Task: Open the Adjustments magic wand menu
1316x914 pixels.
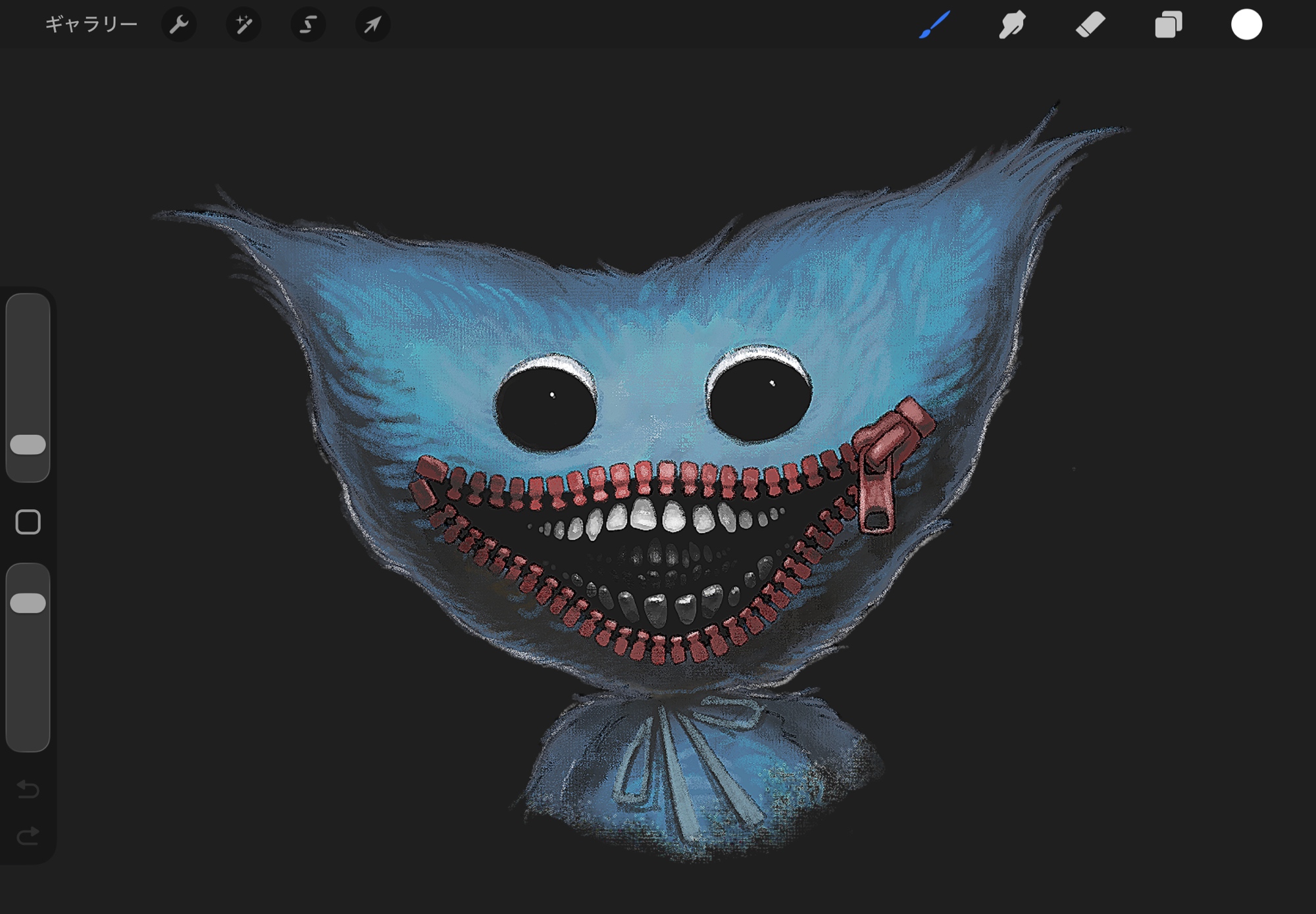Action: click(243, 25)
